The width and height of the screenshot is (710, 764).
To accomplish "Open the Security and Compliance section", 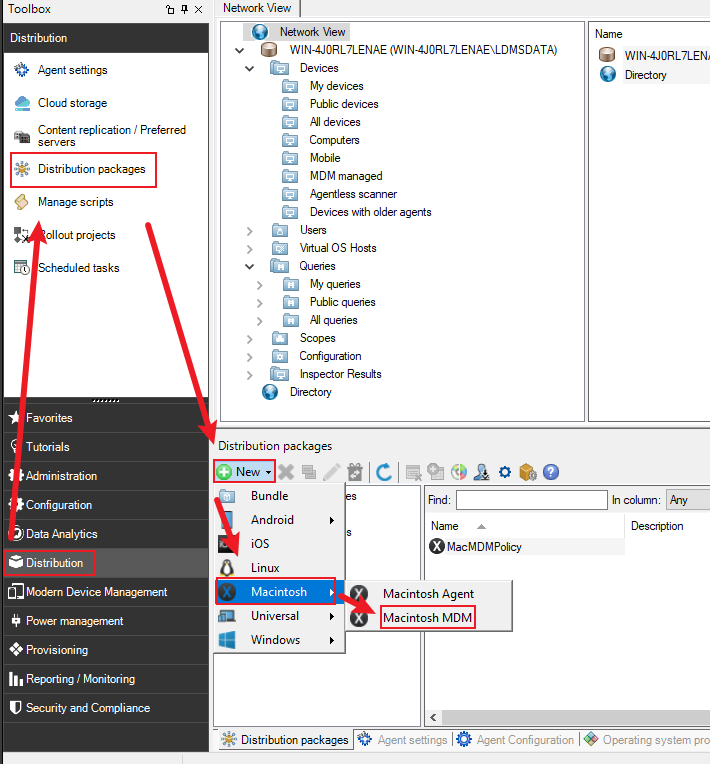I will coord(88,708).
